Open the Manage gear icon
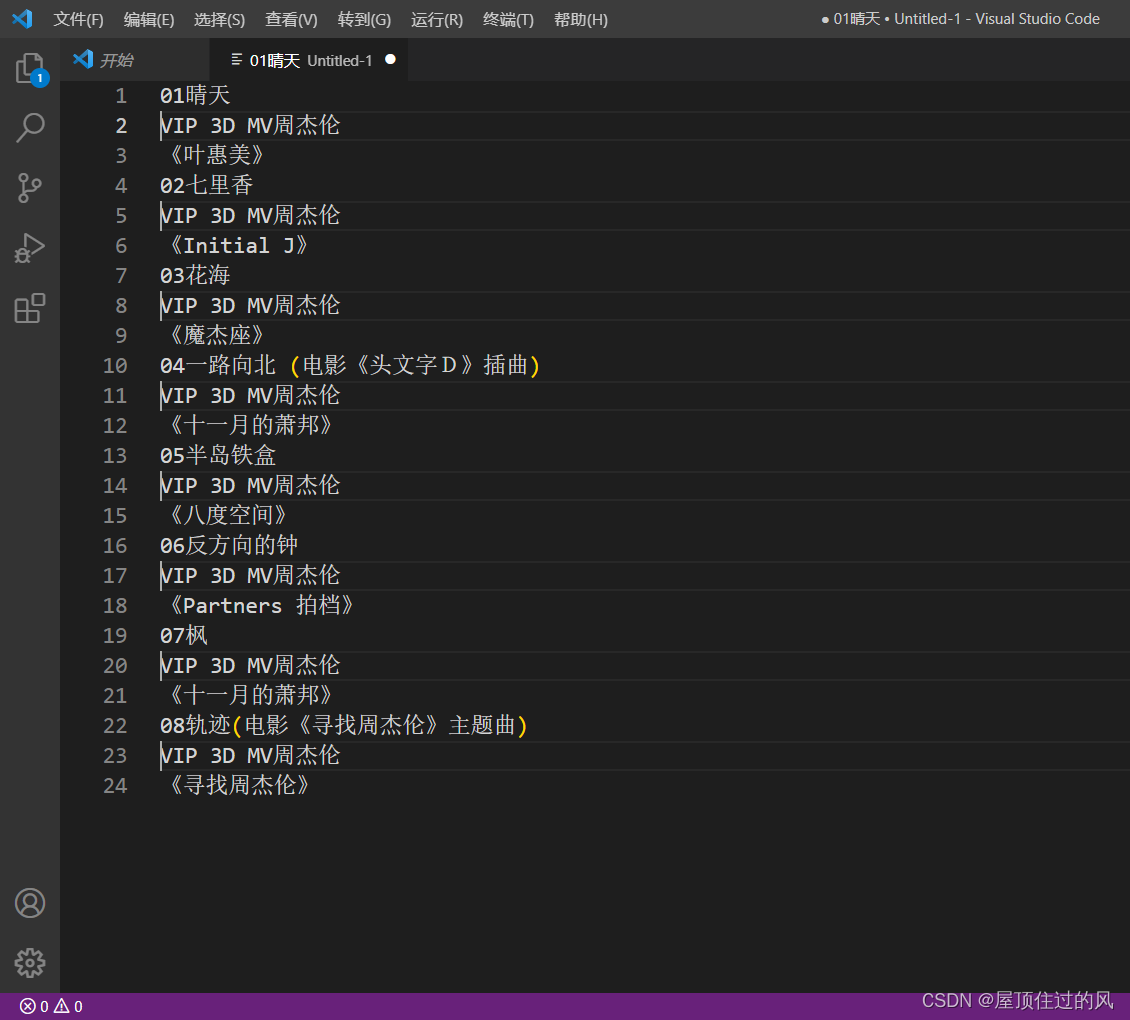The width and height of the screenshot is (1130, 1020). point(30,963)
